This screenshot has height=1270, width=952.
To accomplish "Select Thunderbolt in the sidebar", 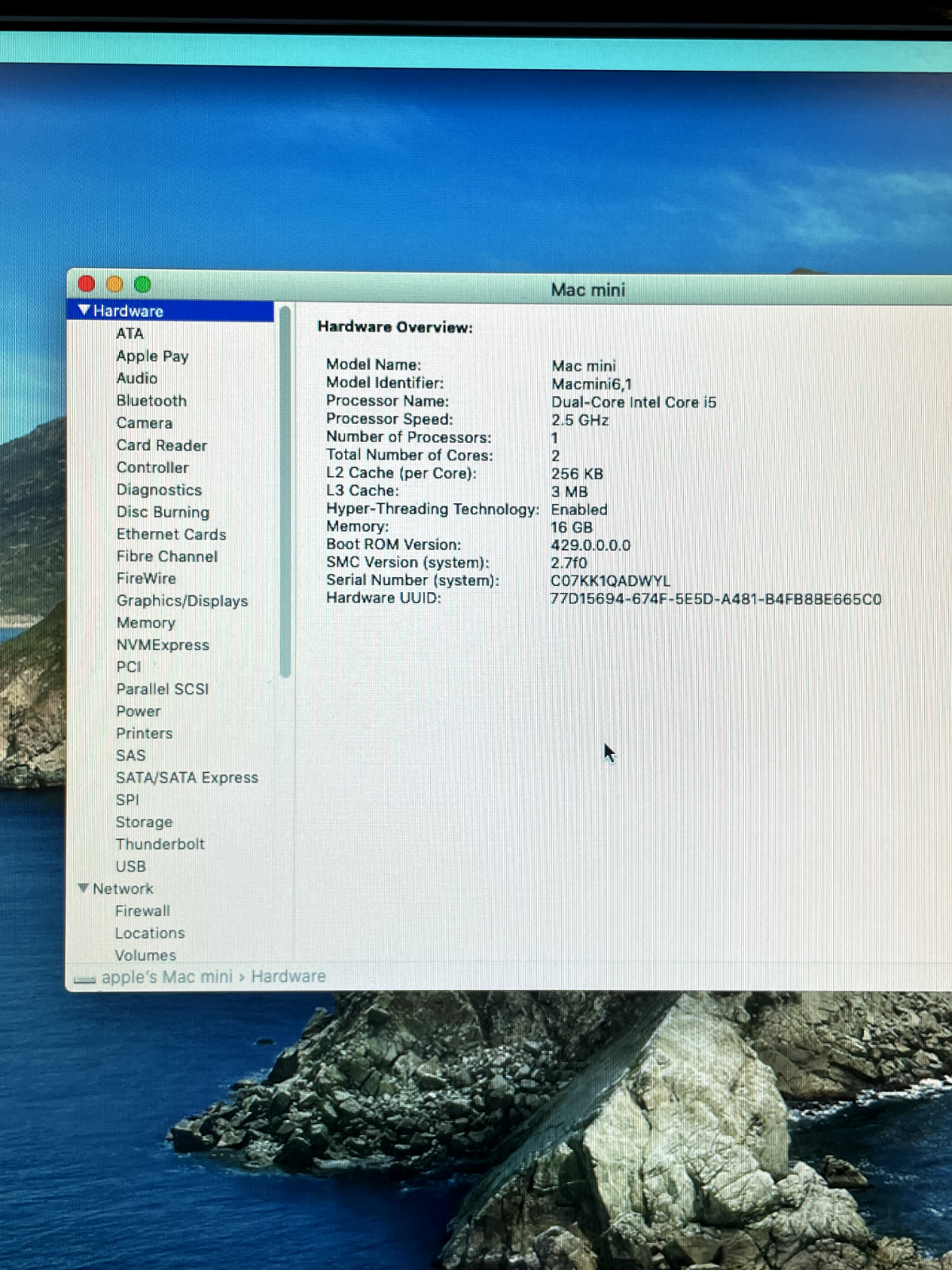I will [x=159, y=844].
